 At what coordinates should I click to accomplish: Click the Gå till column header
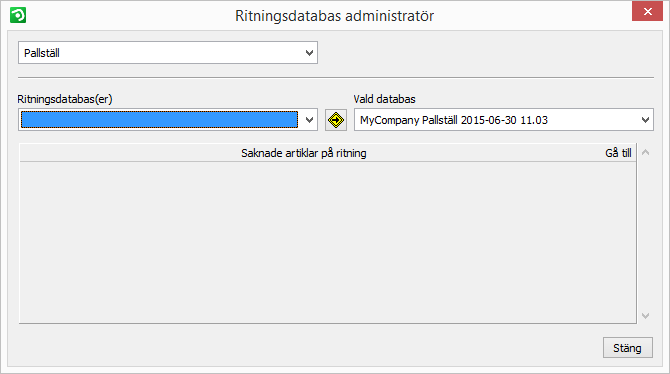618,153
